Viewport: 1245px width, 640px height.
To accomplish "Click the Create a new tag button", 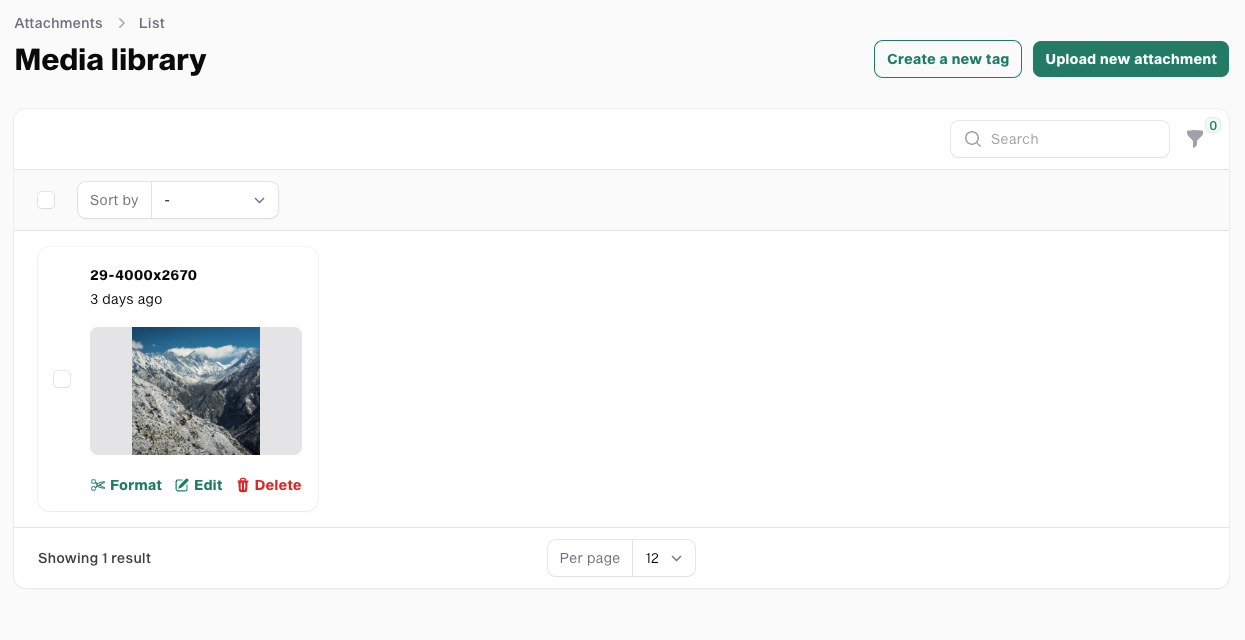I will point(947,59).
